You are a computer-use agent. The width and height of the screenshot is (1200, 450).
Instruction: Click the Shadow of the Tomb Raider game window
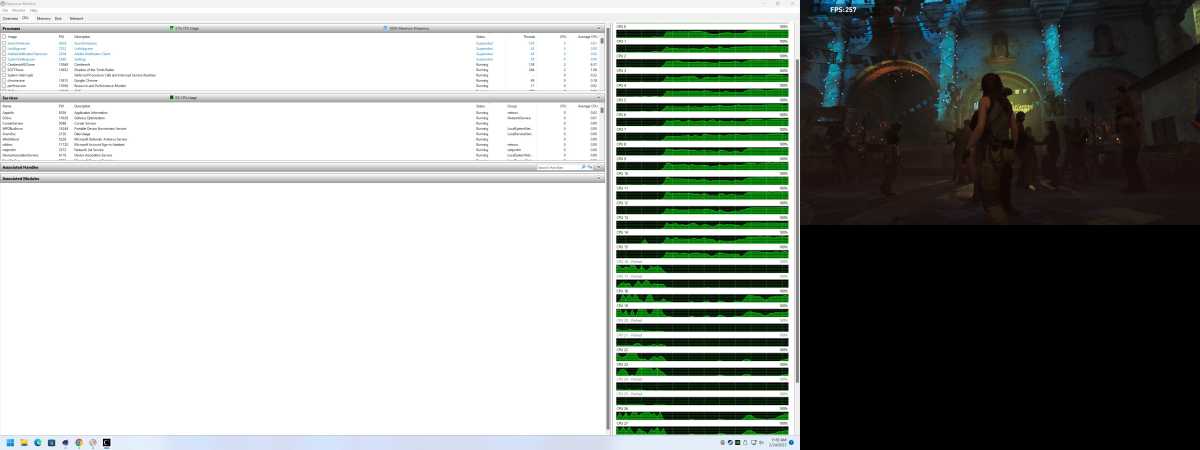point(1000,112)
